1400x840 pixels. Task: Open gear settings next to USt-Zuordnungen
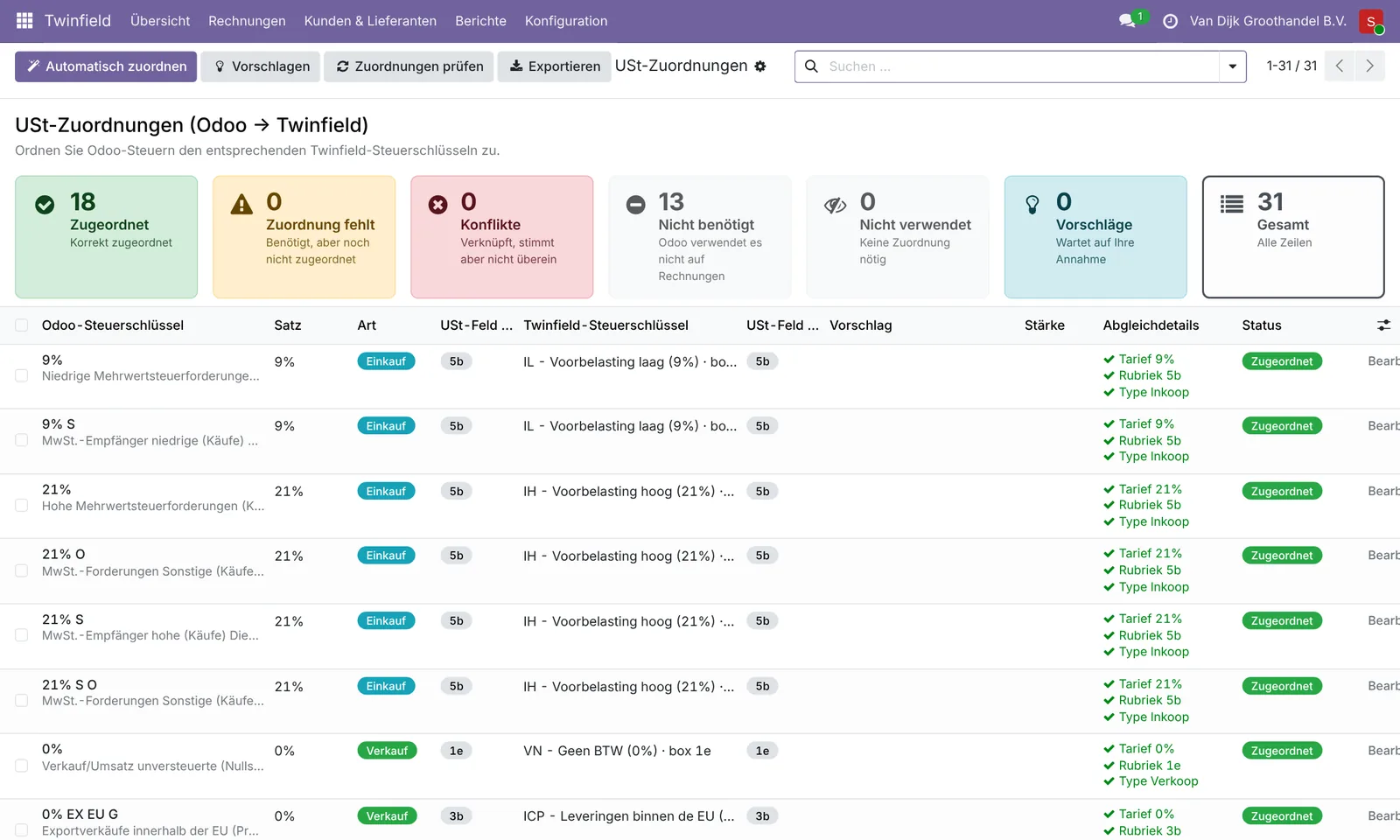(760, 66)
